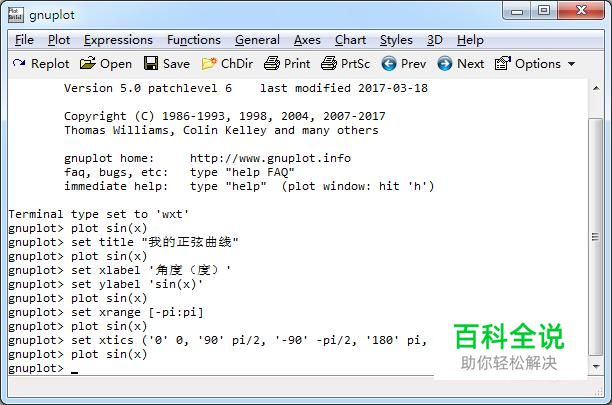Maximize the gnuplot window

point(544,11)
